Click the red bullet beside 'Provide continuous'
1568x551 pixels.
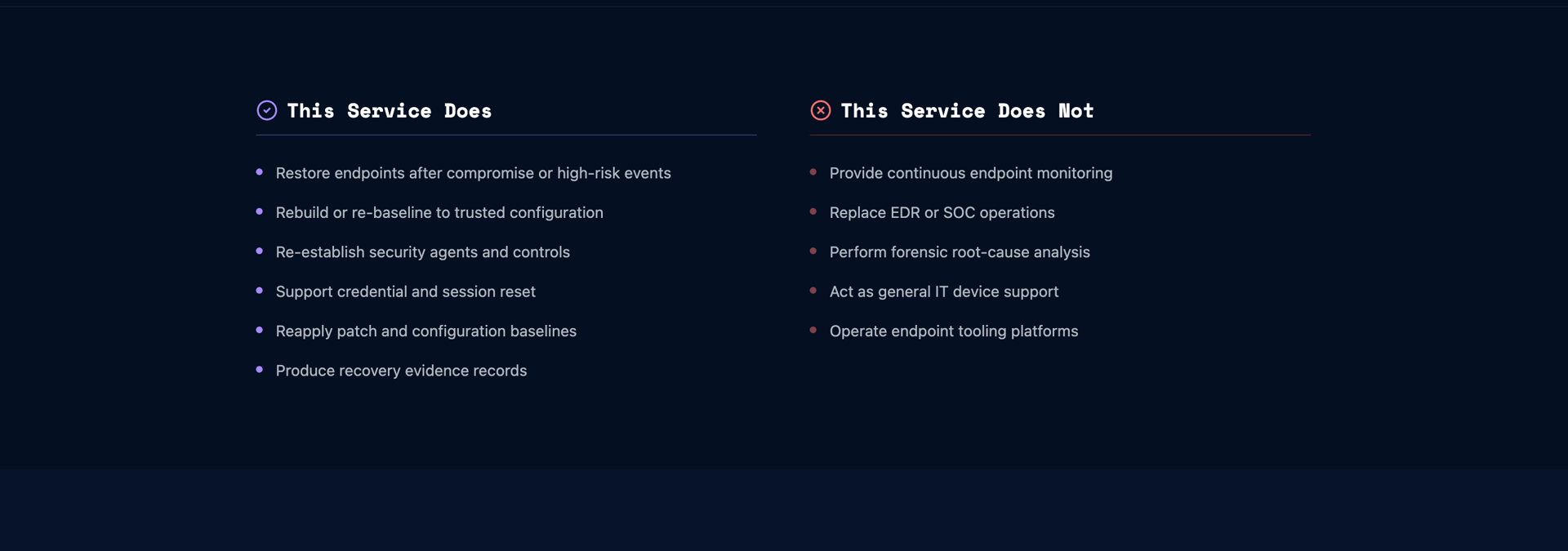(x=813, y=172)
